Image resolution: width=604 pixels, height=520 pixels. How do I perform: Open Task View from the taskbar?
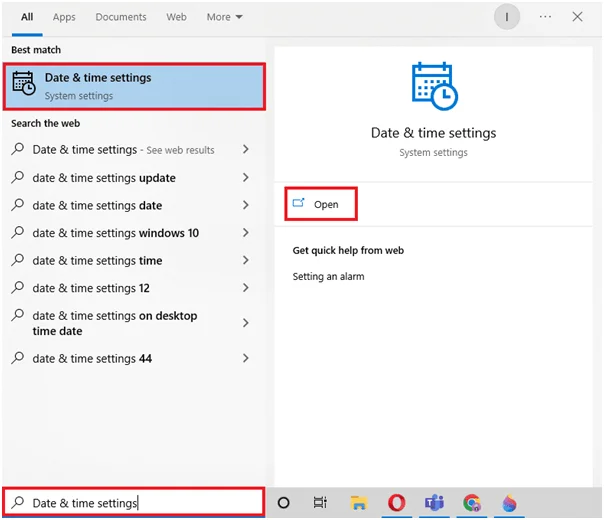pos(320,503)
